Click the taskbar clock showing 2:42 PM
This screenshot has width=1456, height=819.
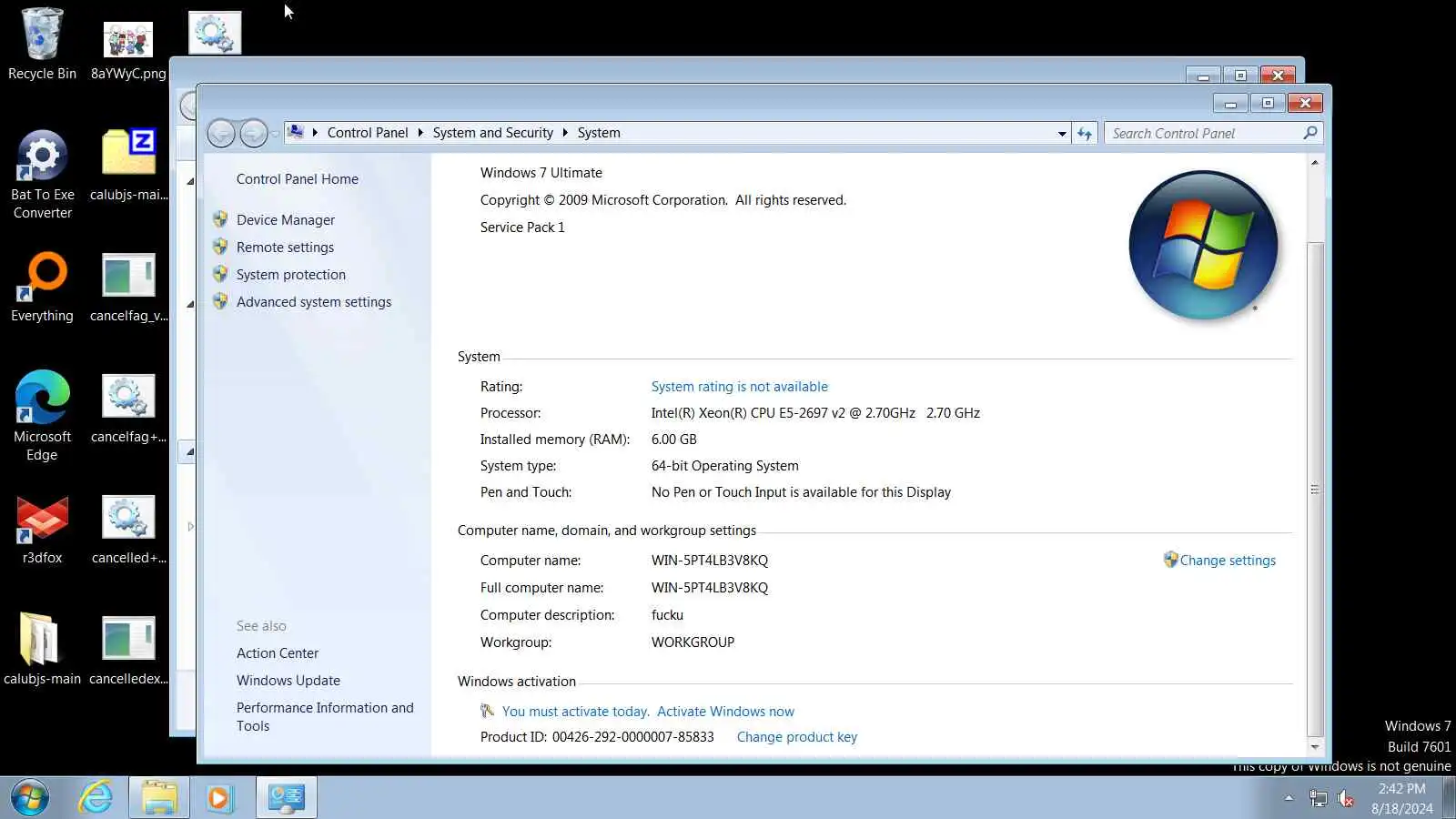(1401, 798)
